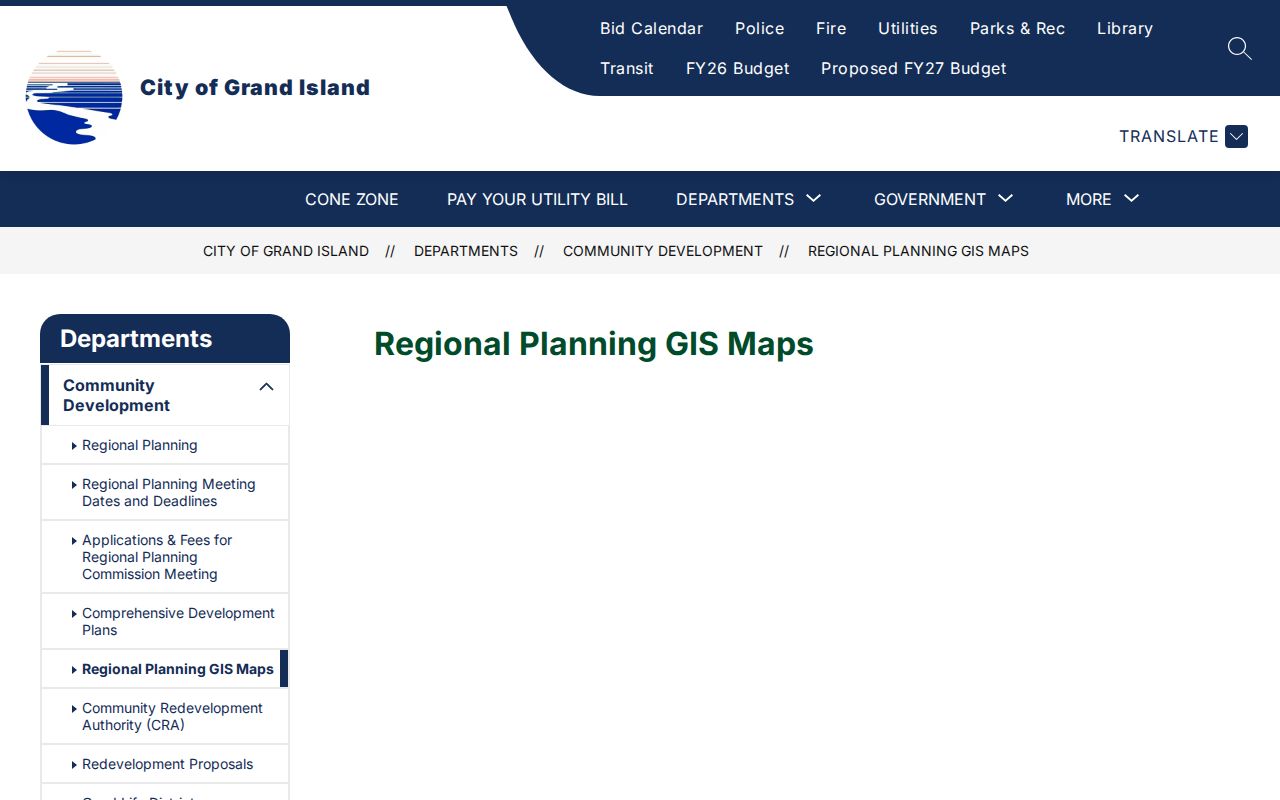Viewport: 1280px width, 800px height.
Task: Click the Regional Planning GIS Maps page heading
Action: click(x=594, y=344)
